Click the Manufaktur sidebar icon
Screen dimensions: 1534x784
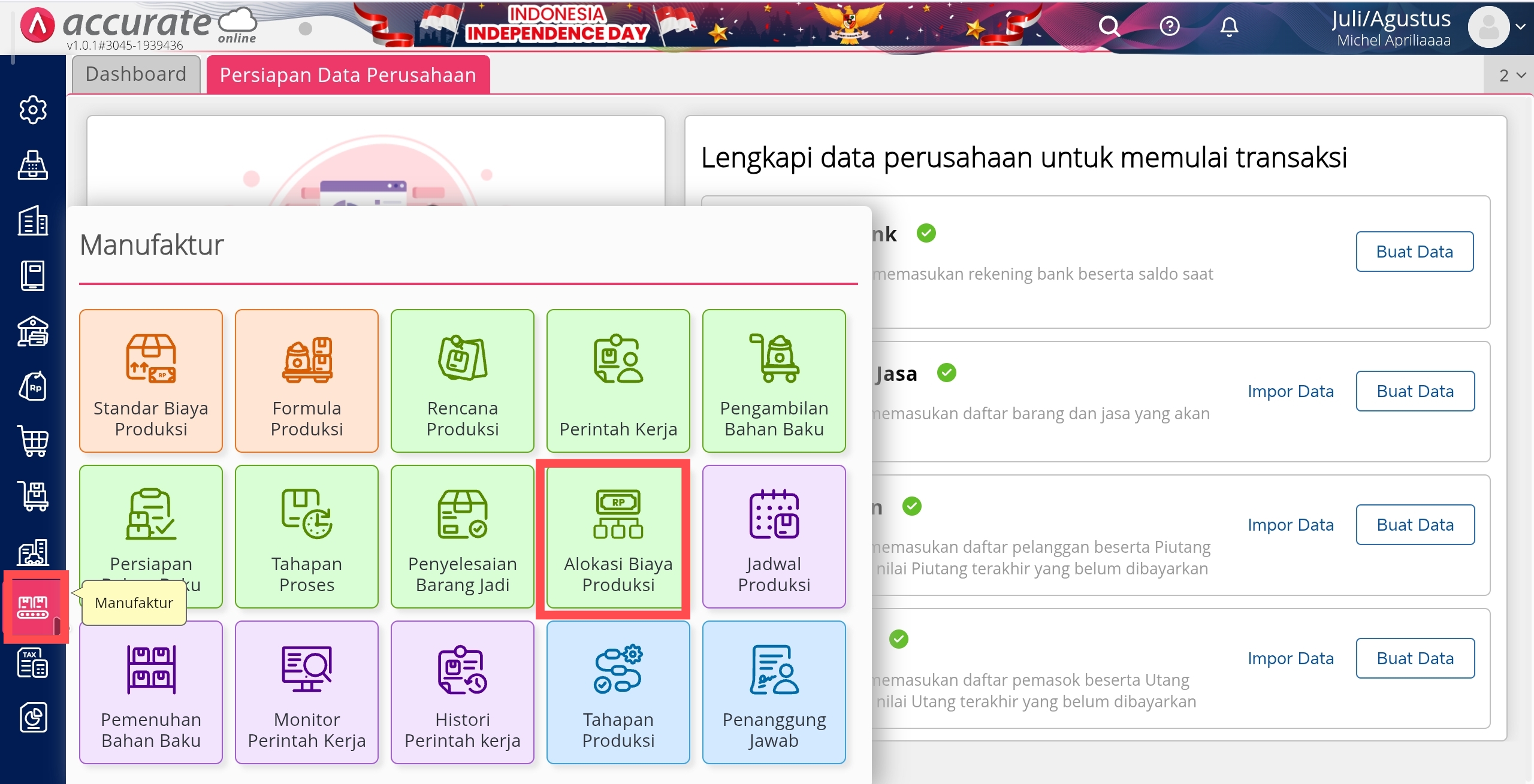tap(33, 606)
